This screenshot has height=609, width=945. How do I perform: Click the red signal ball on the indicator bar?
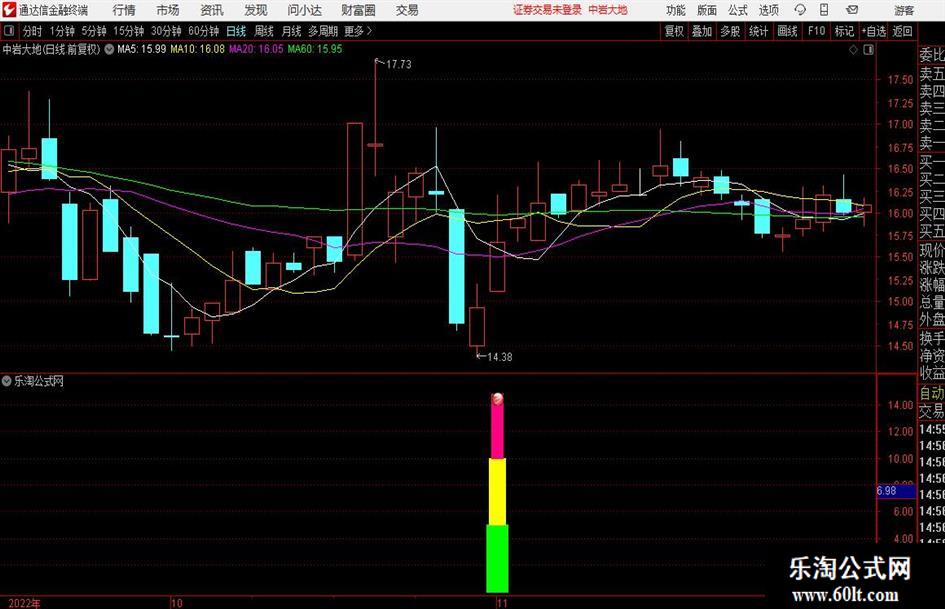[x=497, y=399]
